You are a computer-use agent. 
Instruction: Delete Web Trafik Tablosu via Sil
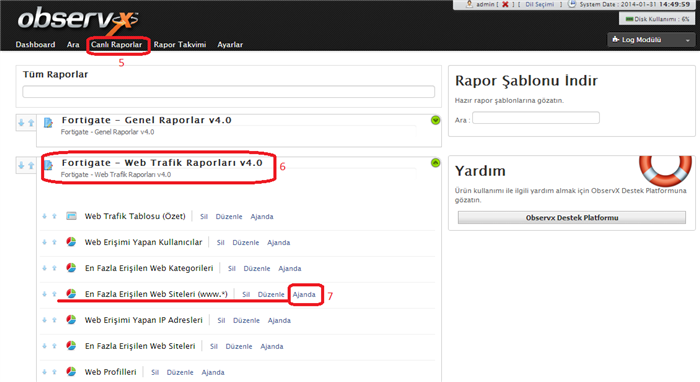click(x=204, y=217)
